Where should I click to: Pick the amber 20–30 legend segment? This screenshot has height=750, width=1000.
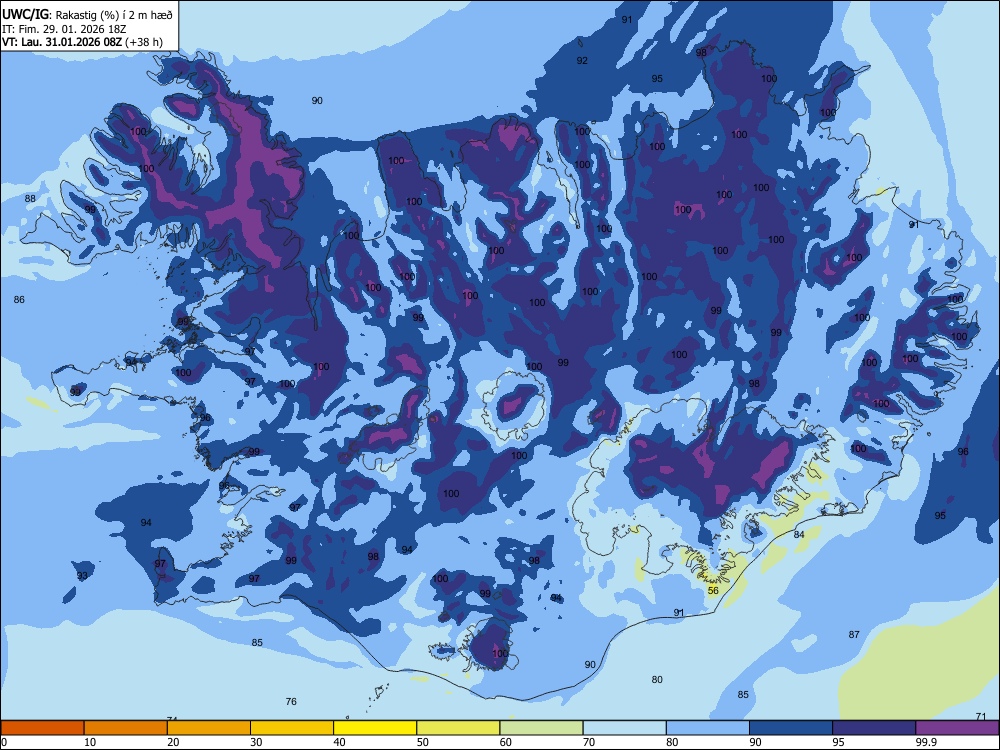click(x=209, y=728)
